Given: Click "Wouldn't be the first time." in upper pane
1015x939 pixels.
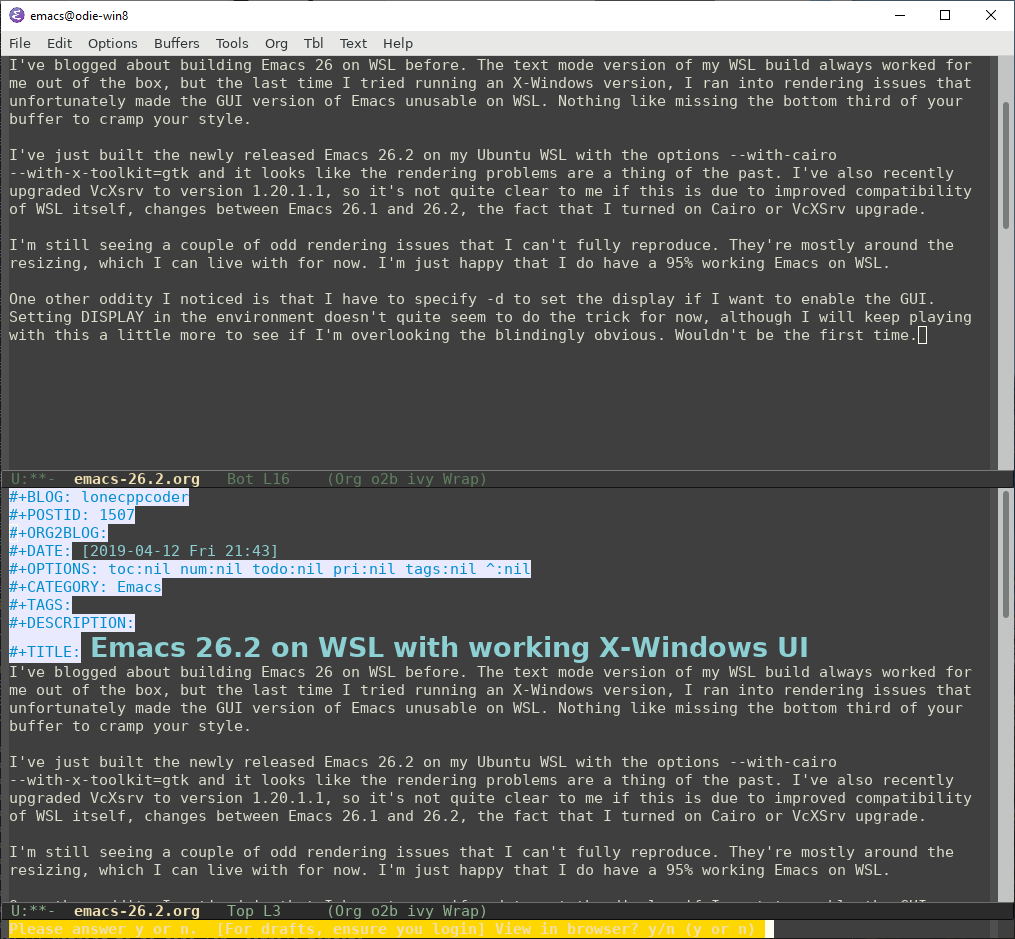Looking at the screenshot, I should [x=796, y=335].
